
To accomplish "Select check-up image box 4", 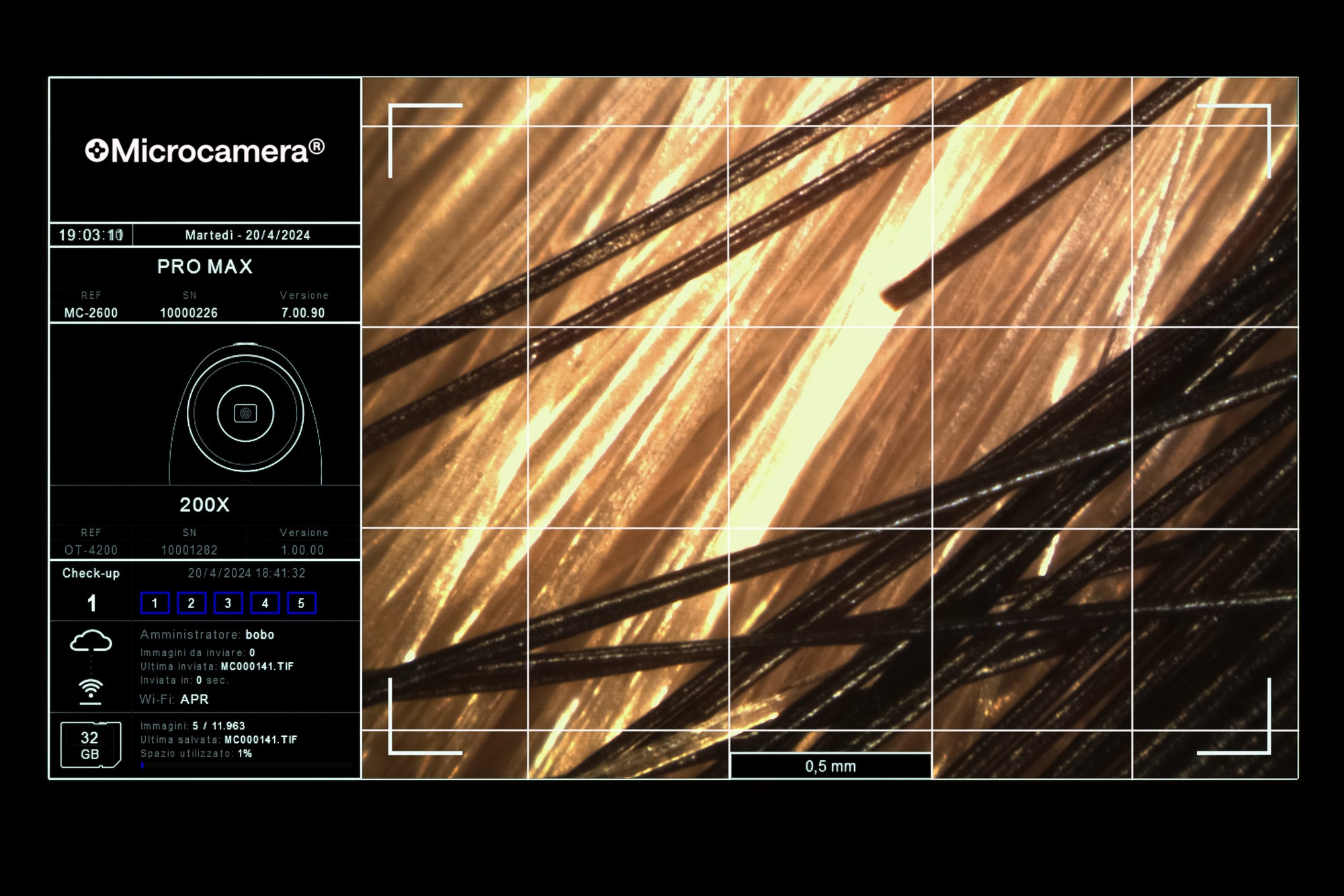I will 265,603.
